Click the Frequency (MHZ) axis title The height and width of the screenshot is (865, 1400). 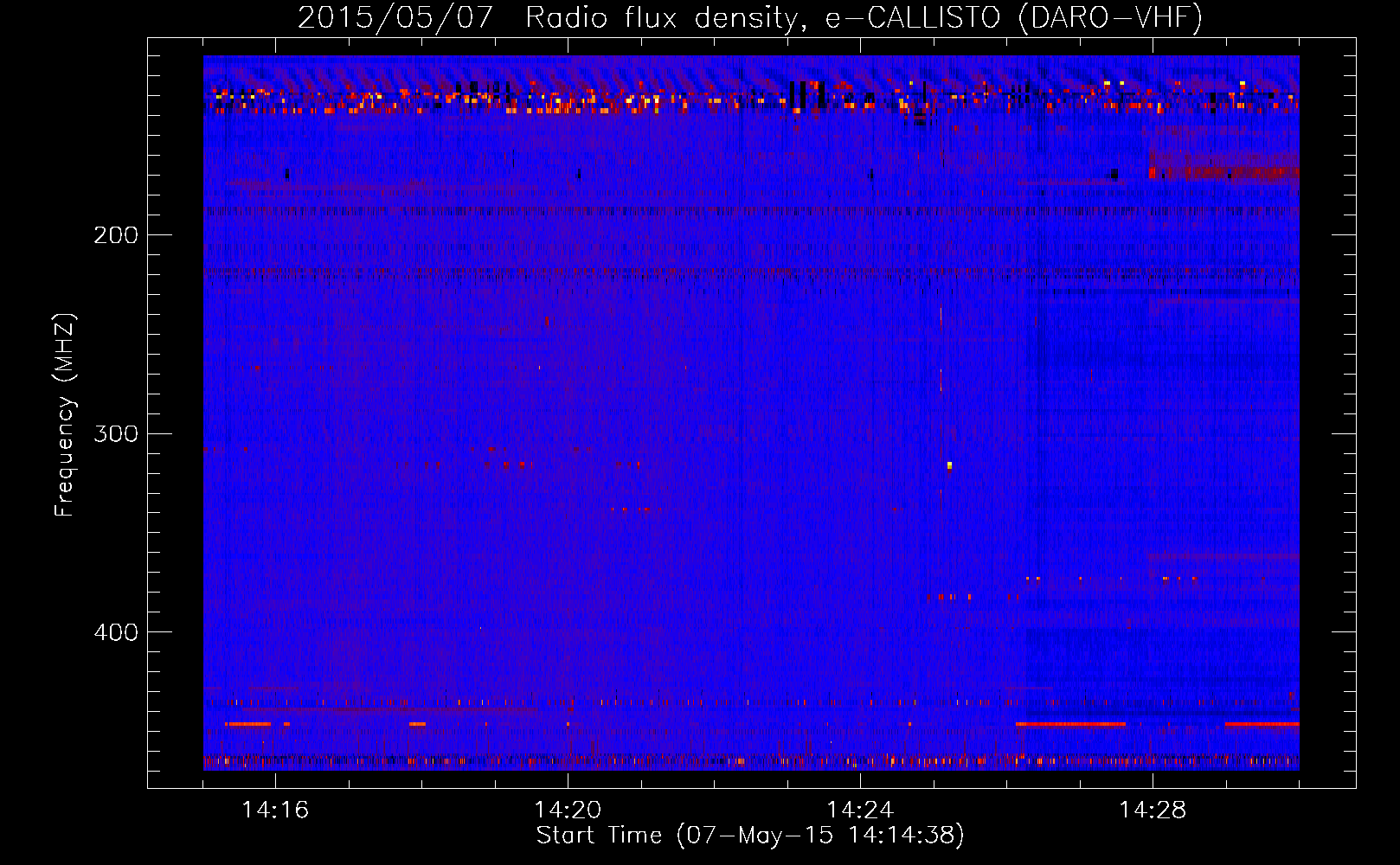pyautogui.click(x=65, y=414)
